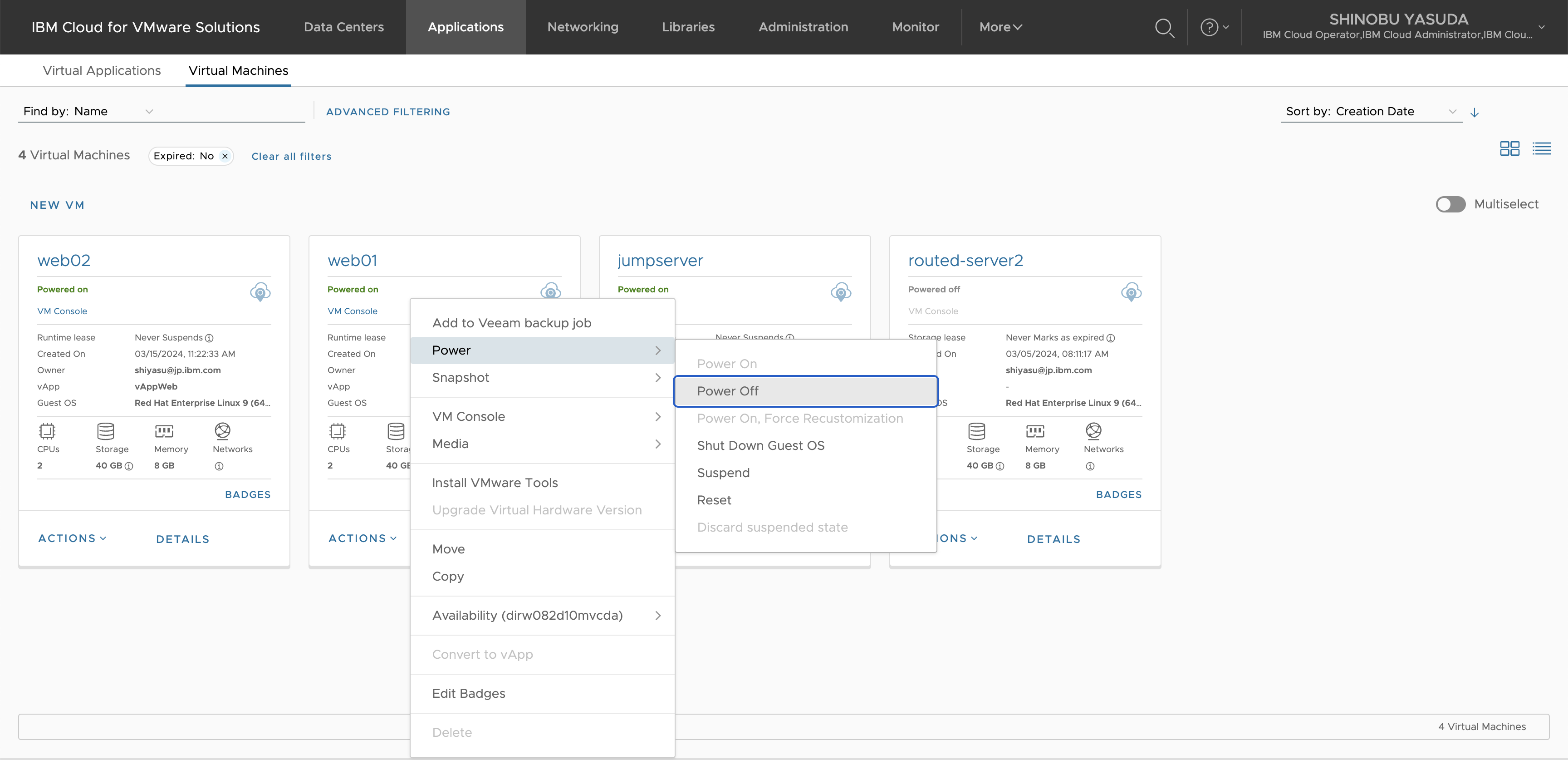This screenshot has width=1568, height=760.
Task: Click Never Marks as expired info icon
Action: tap(1111, 338)
